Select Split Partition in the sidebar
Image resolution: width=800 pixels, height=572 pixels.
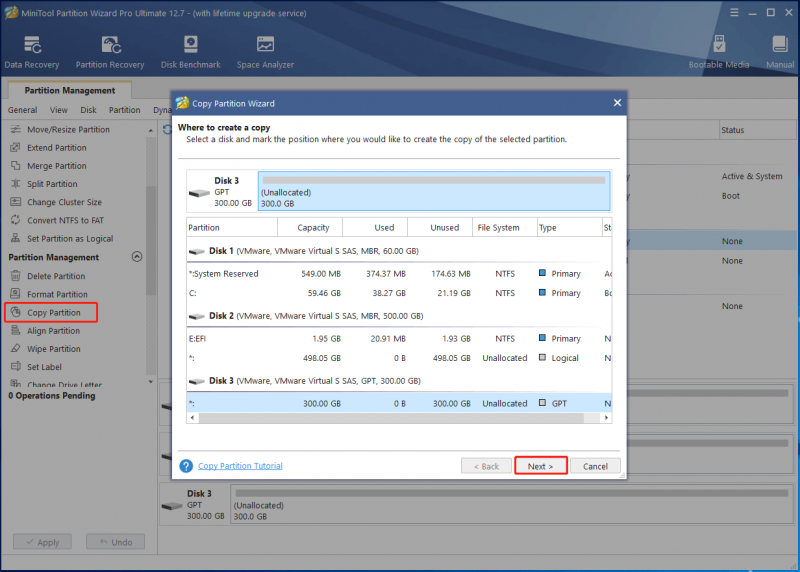(x=52, y=184)
